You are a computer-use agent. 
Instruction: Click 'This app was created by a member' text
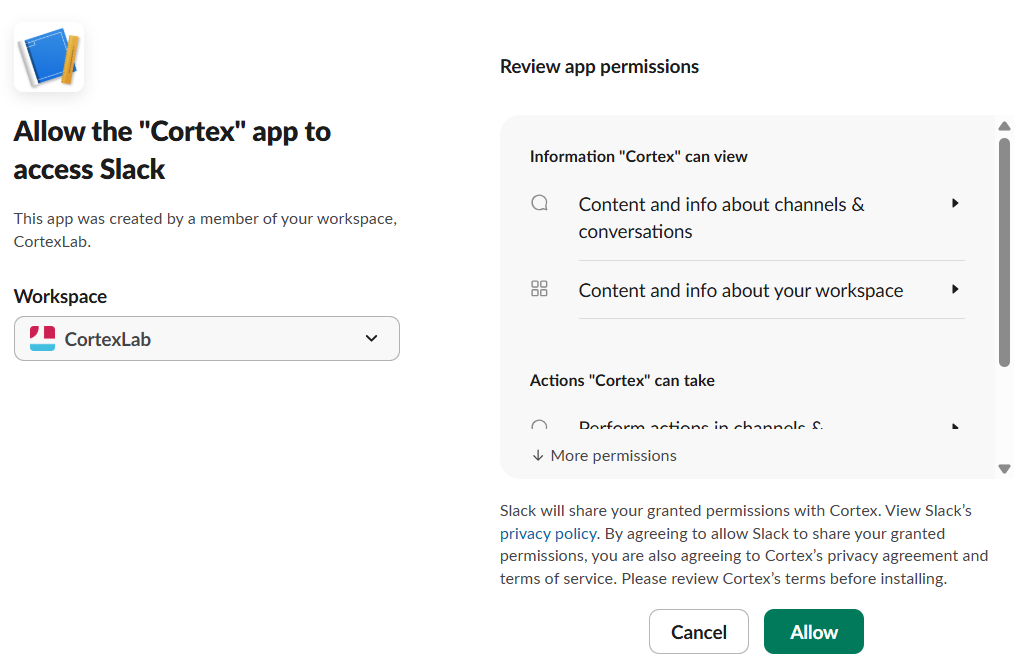point(205,230)
